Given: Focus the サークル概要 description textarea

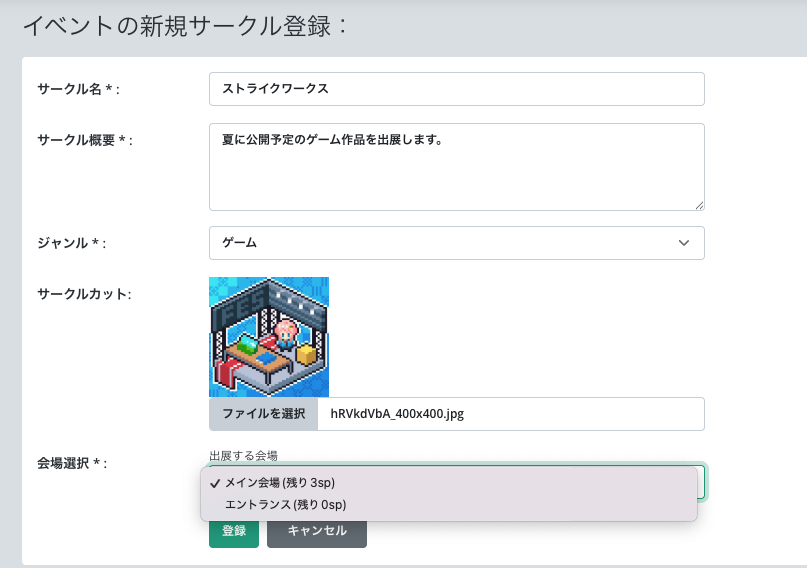Looking at the screenshot, I should coord(456,166).
